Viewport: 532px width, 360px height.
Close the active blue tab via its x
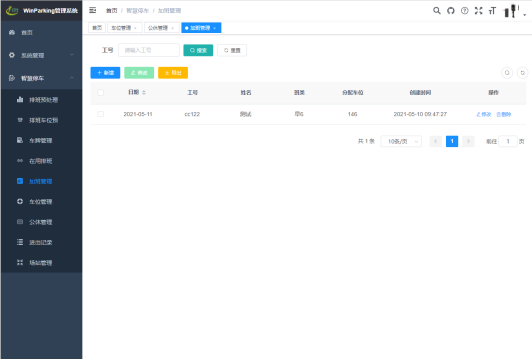point(214,28)
